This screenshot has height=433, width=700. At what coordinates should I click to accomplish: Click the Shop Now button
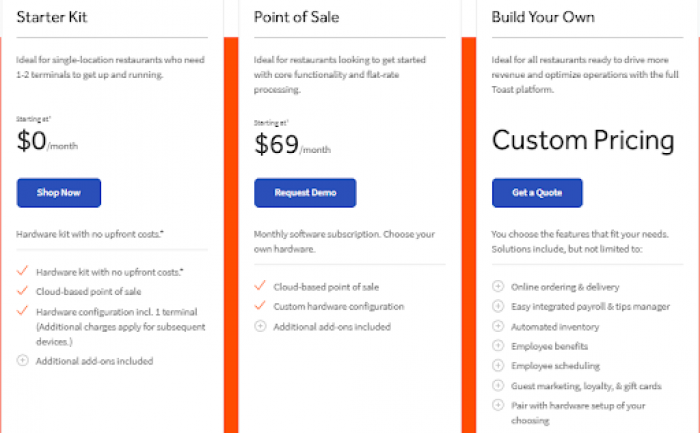[58, 193]
